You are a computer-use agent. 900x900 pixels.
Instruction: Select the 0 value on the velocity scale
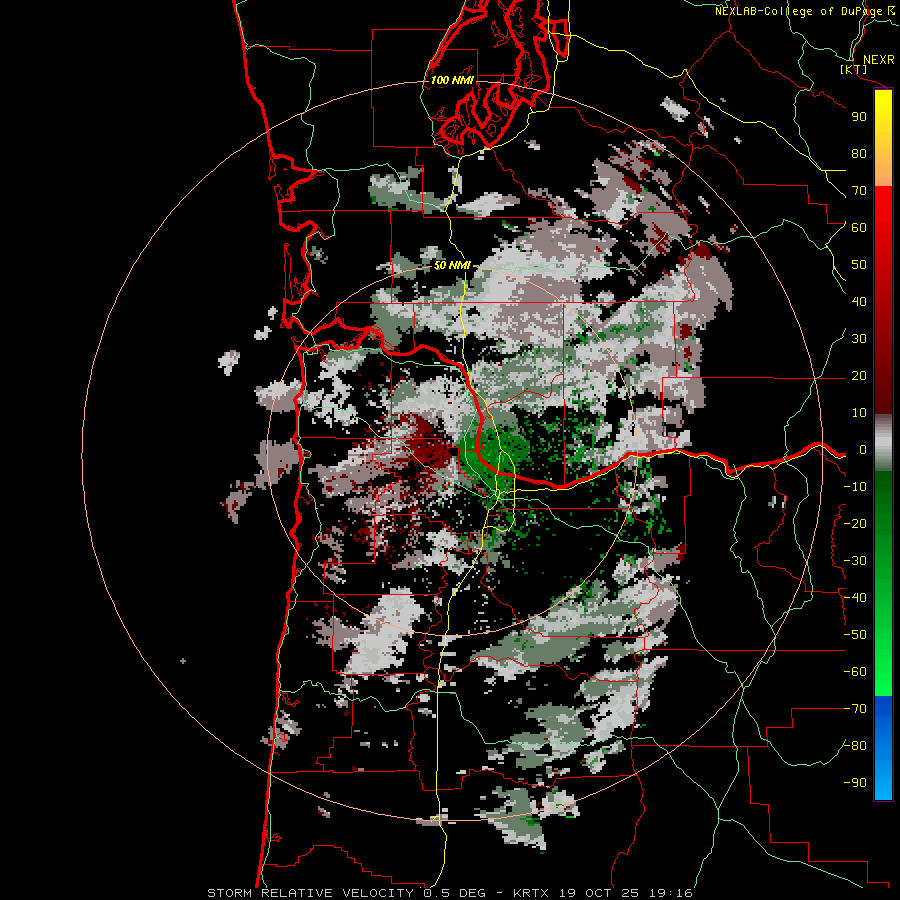click(x=863, y=450)
